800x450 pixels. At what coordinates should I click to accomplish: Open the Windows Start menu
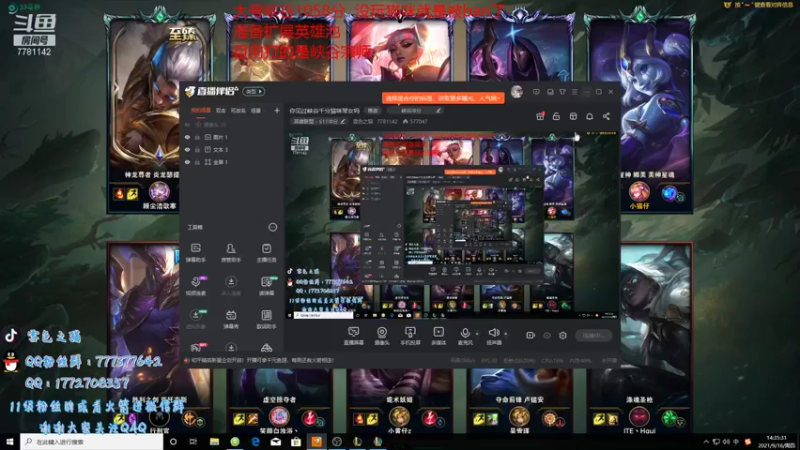[x=10, y=442]
